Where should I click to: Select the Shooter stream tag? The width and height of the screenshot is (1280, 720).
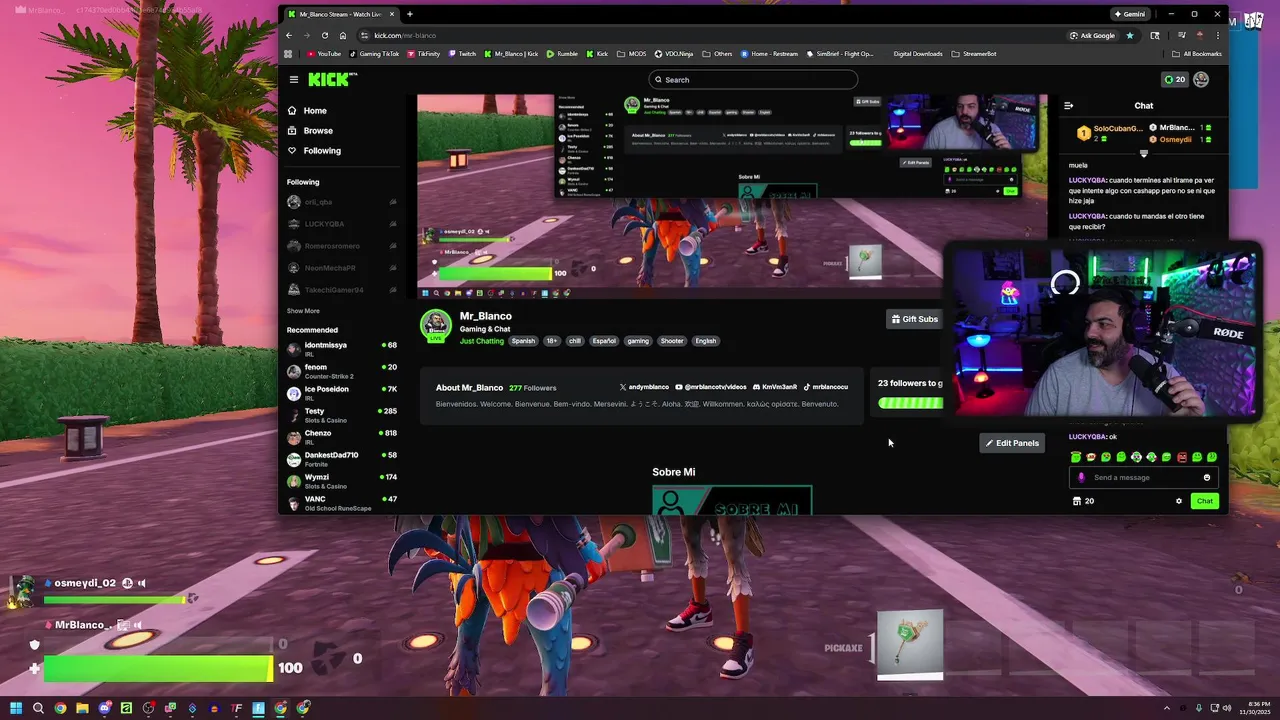pos(672,341)
